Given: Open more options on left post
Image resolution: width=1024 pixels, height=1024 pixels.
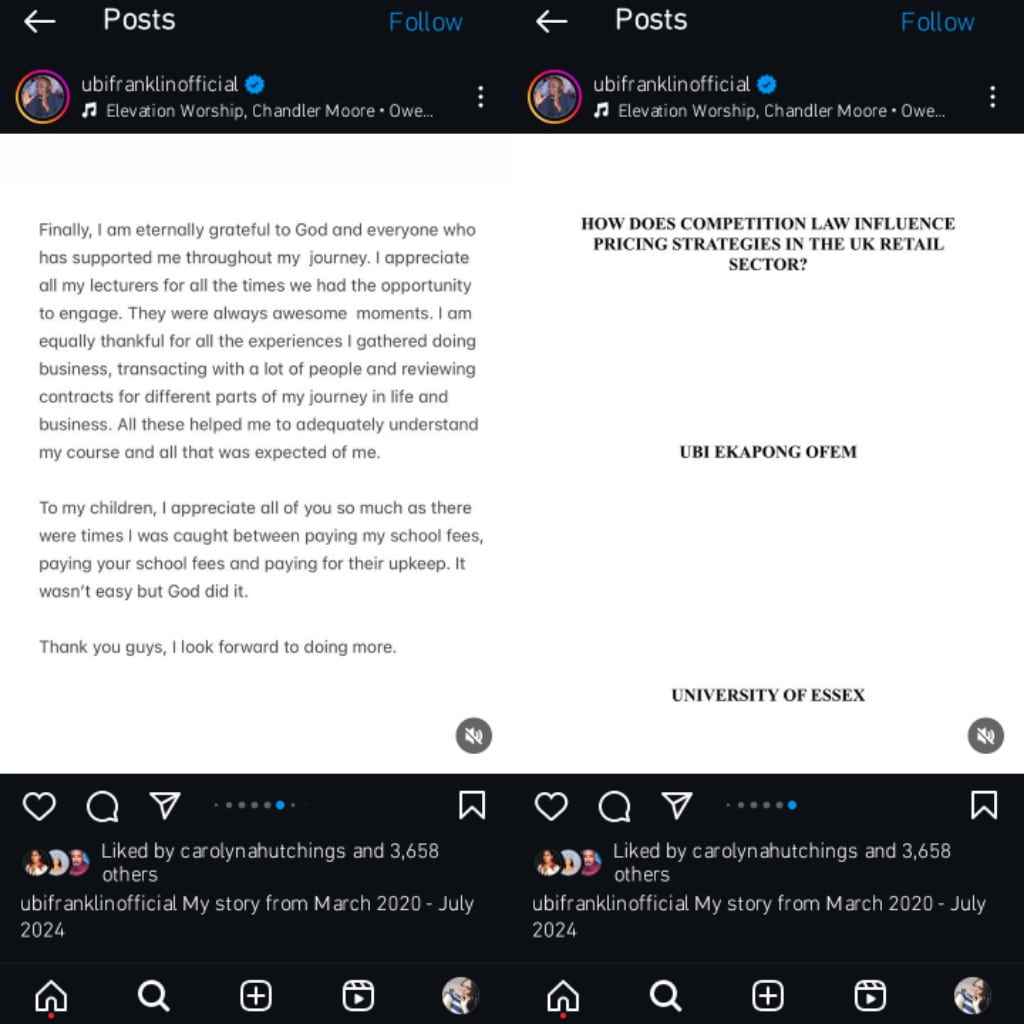Looking at the screenshot, I should [x=481, y=97].
